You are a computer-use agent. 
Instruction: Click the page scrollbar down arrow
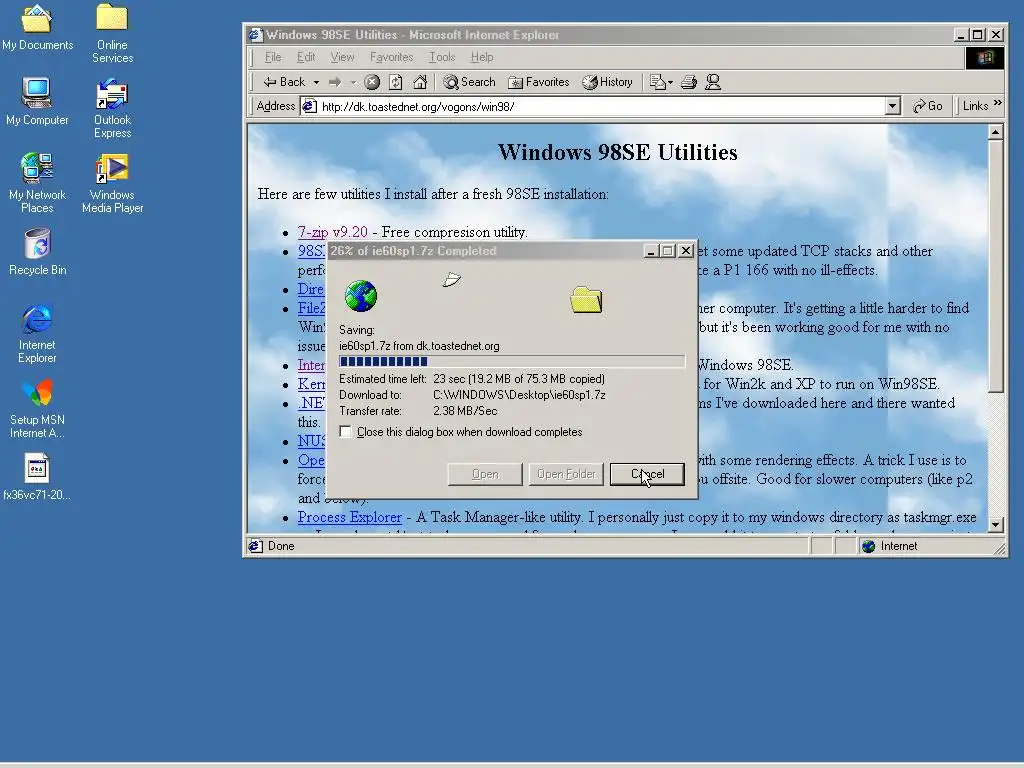coord(995,524)
